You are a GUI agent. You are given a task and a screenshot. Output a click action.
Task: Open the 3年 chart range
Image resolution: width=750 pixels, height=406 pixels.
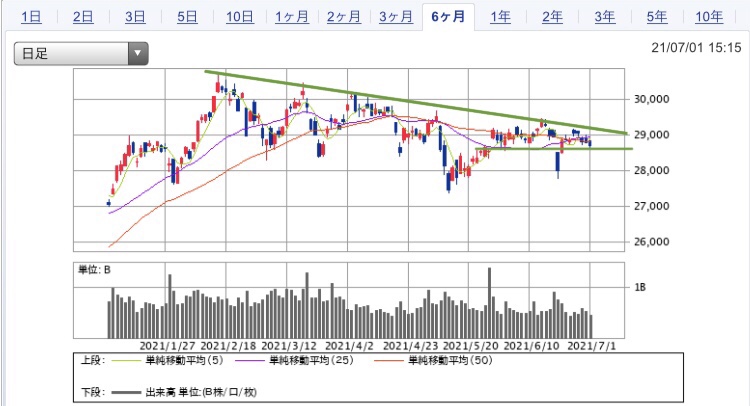[x=605, y=17]
